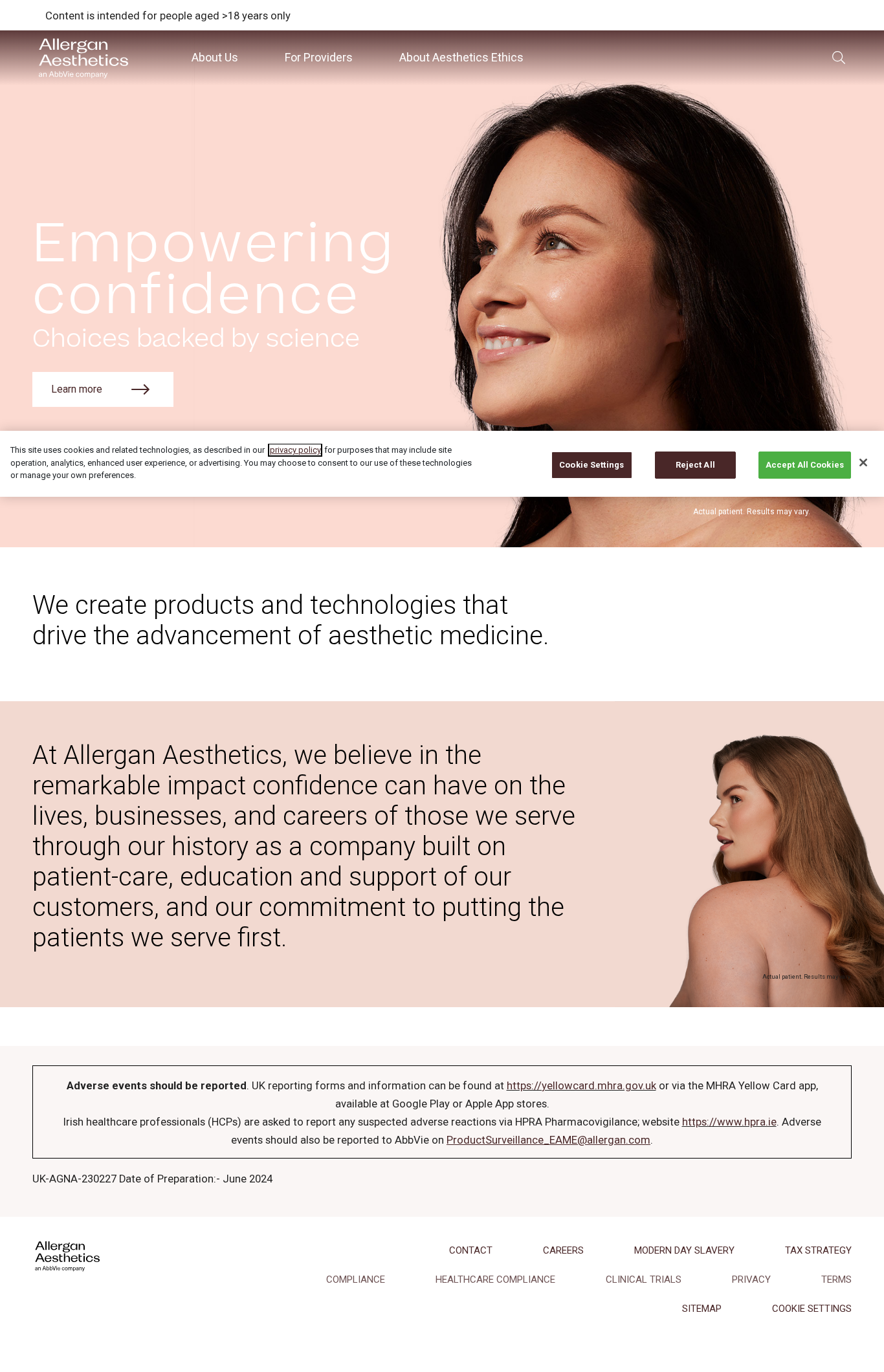Visit the www.hpra.ie link
The height and width of the screenshot is (1372, 884).
729,1122
